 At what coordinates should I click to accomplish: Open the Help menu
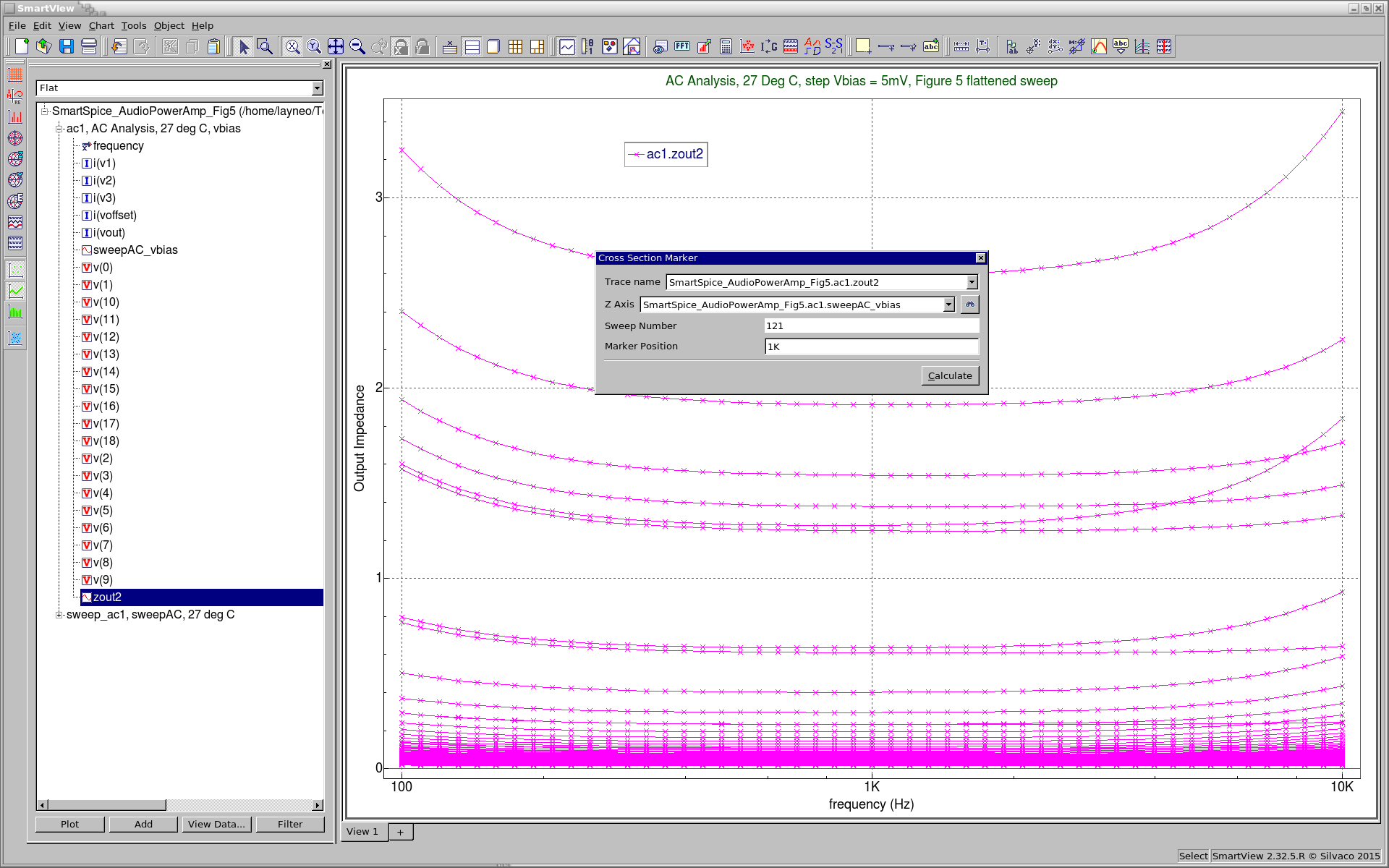click(x=203, y=26)
